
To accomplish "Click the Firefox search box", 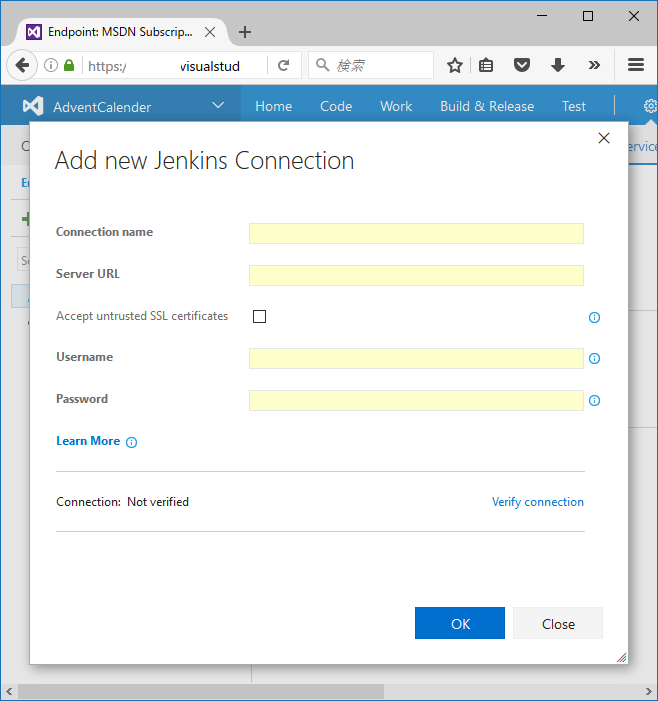I will (x=371, y=65).
